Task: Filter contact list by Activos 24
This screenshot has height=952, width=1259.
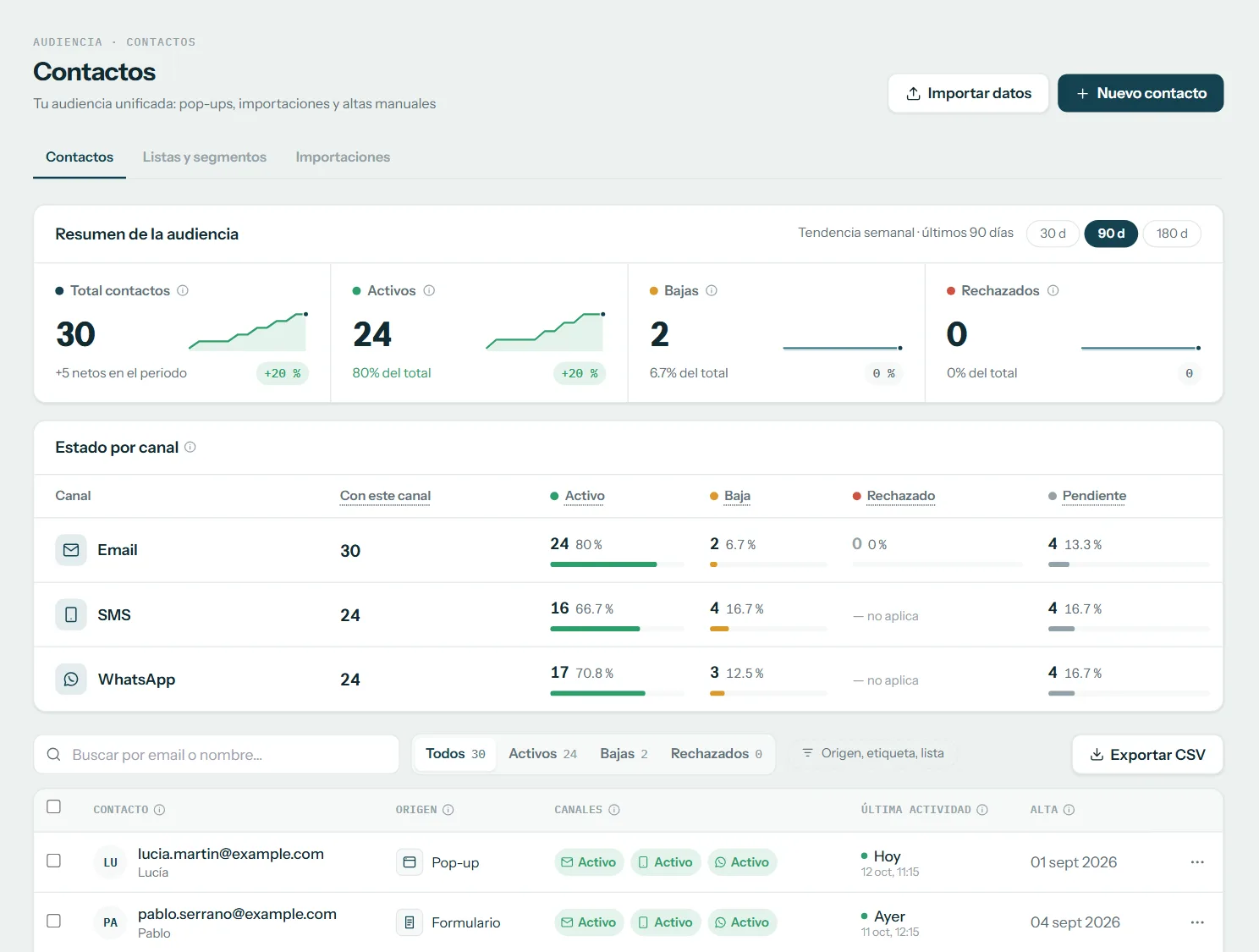Action: coord(542,754)
